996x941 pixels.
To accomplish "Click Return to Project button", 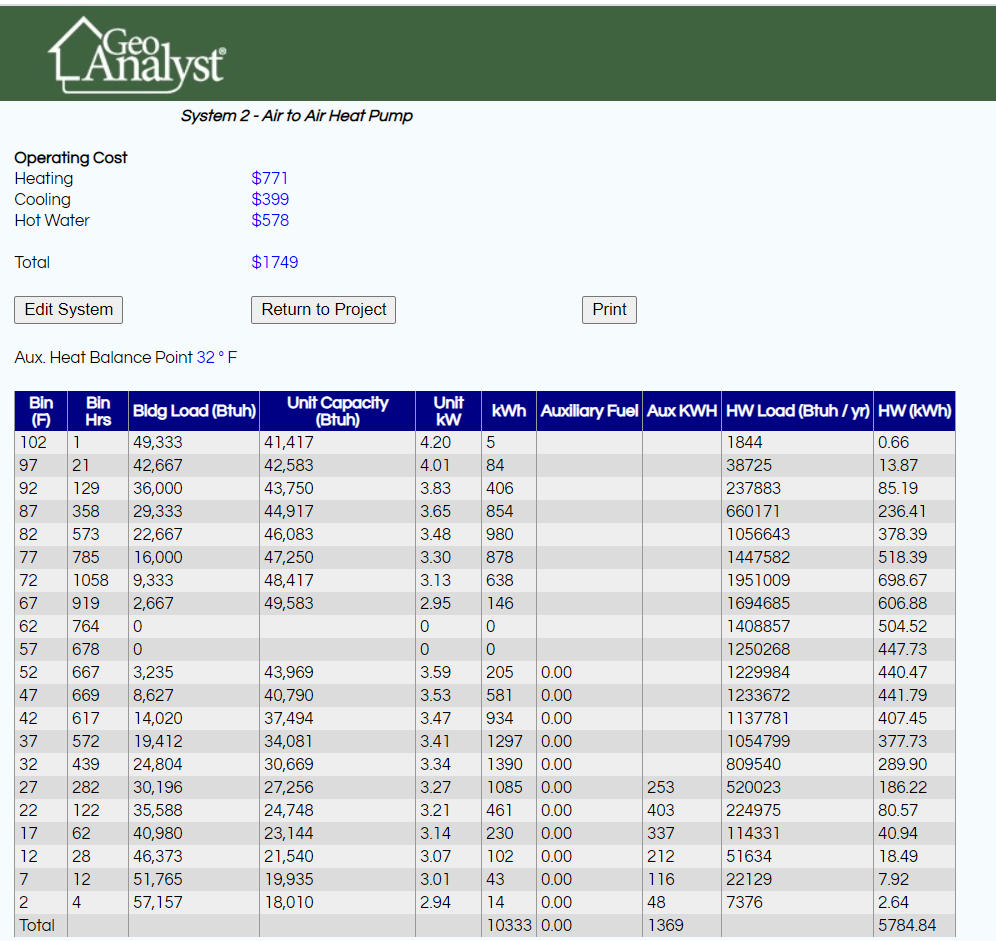I will pyautogui.click(x=323, y=310).
